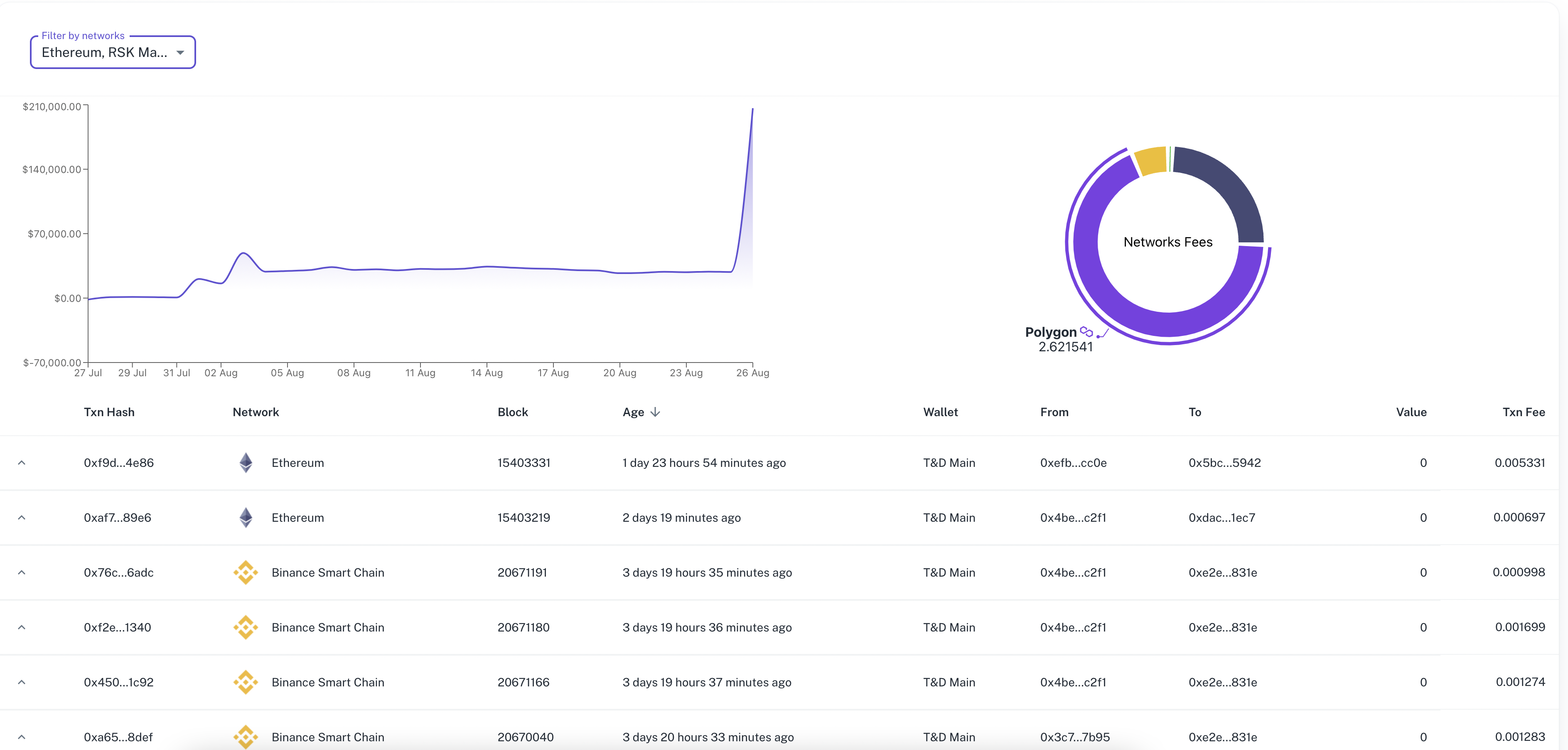Screen dimensions: 1568x750
Task: Open transaction hash 0x450...1c92
Action: [x=119, y=682]
